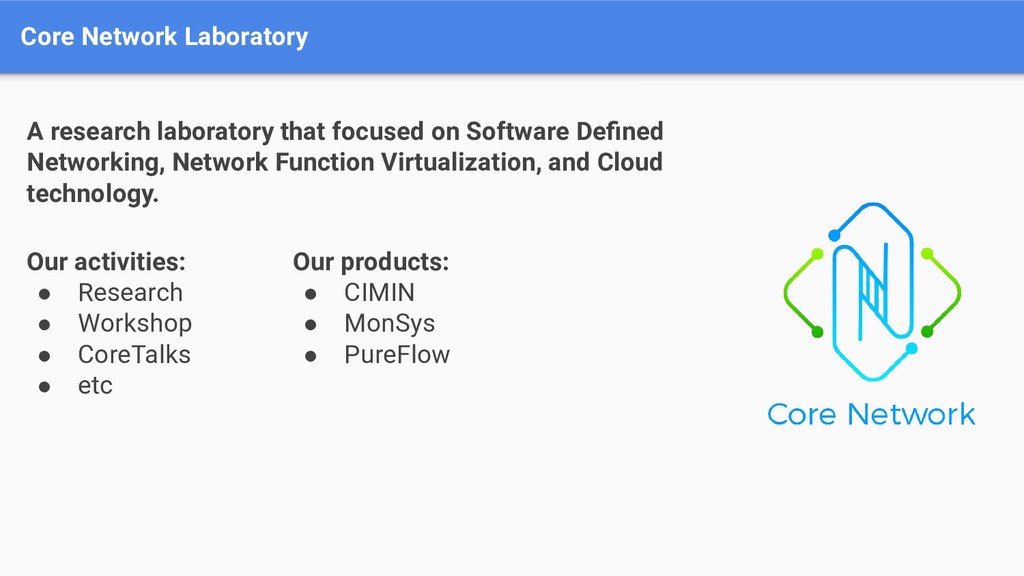This screenshot has height=576, width=1024.
Task: Select the Research list item
Action: coord(130,293)
